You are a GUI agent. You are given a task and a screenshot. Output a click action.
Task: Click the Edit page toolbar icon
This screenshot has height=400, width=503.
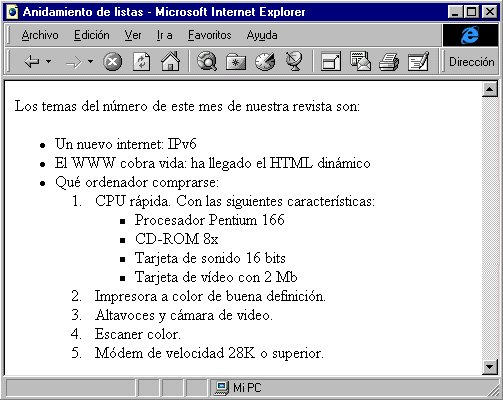click(419, 61)
